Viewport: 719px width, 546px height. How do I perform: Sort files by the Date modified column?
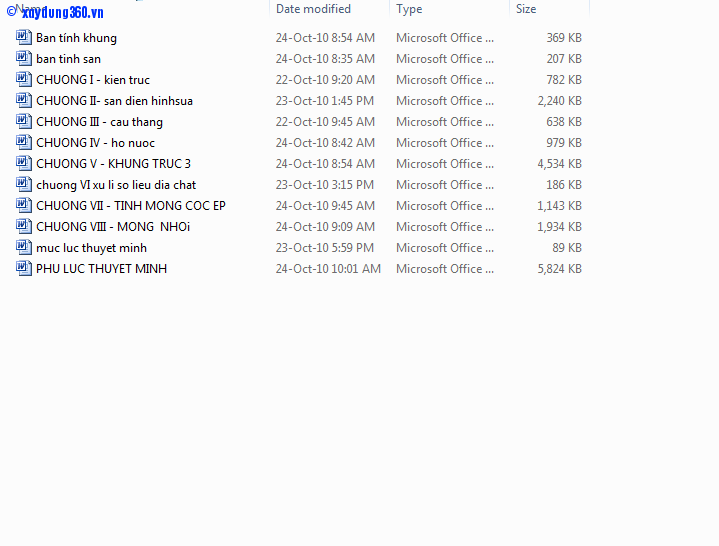313,9
